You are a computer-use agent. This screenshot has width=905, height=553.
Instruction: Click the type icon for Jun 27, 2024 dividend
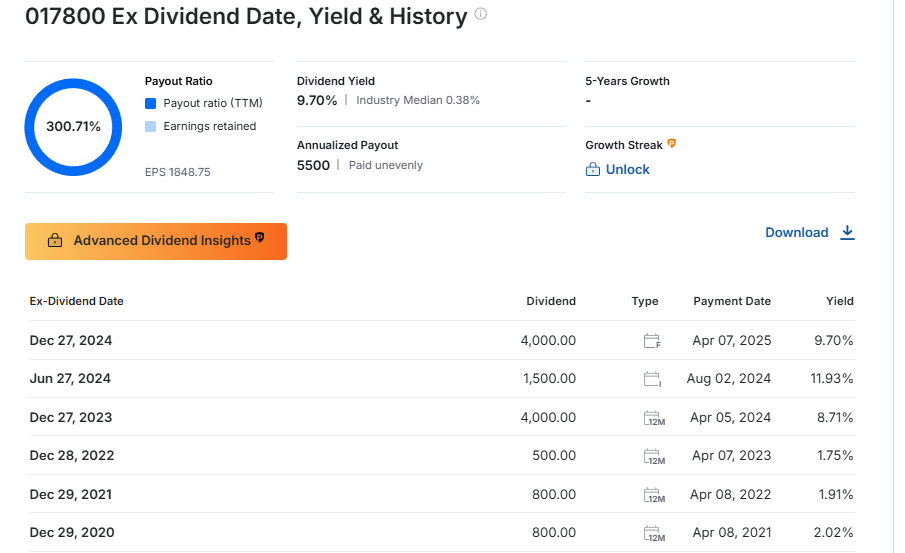[x=652, y=379]
